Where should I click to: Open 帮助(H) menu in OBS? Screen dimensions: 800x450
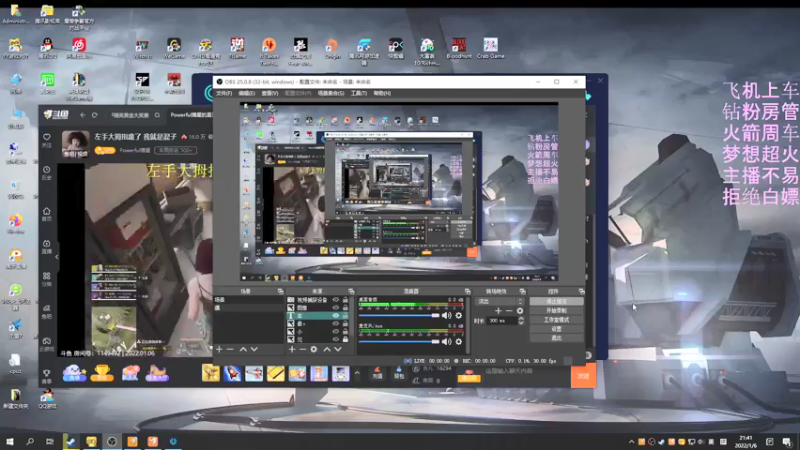382,93
